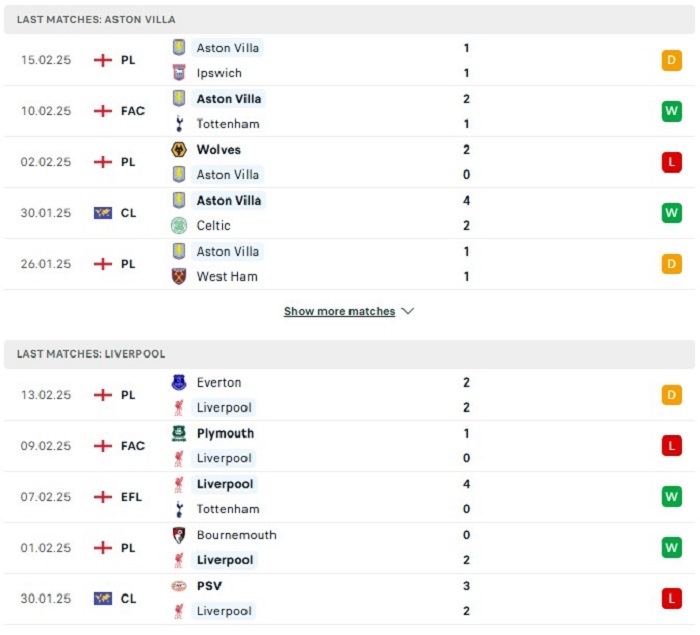Open the 15.02.25 Aston Villa vs Ipswich row
Viewport: 700px width, 635px height.
click(349, 60)
